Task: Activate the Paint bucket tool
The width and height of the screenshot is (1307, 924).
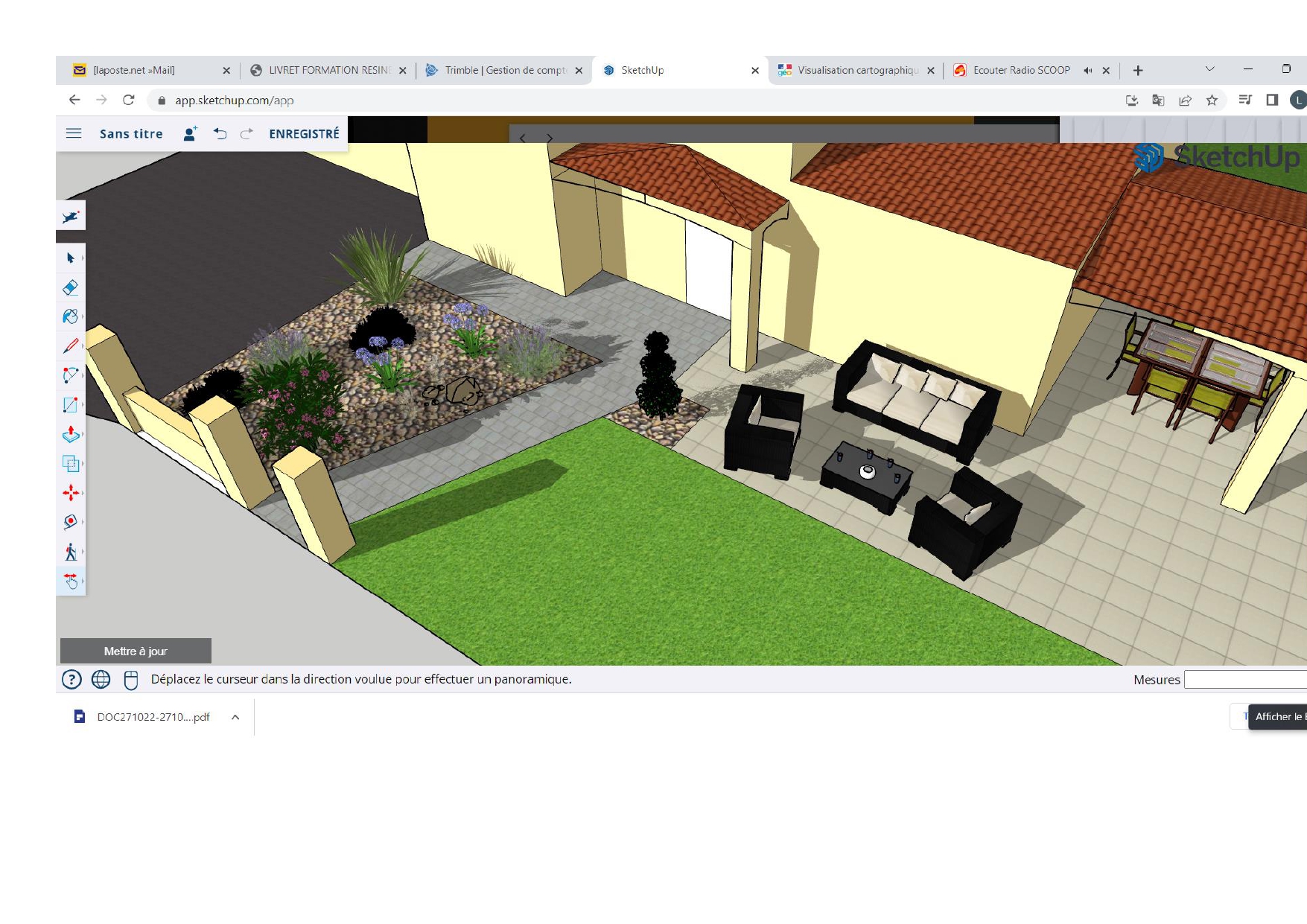Action: click(x=71, y=316)
